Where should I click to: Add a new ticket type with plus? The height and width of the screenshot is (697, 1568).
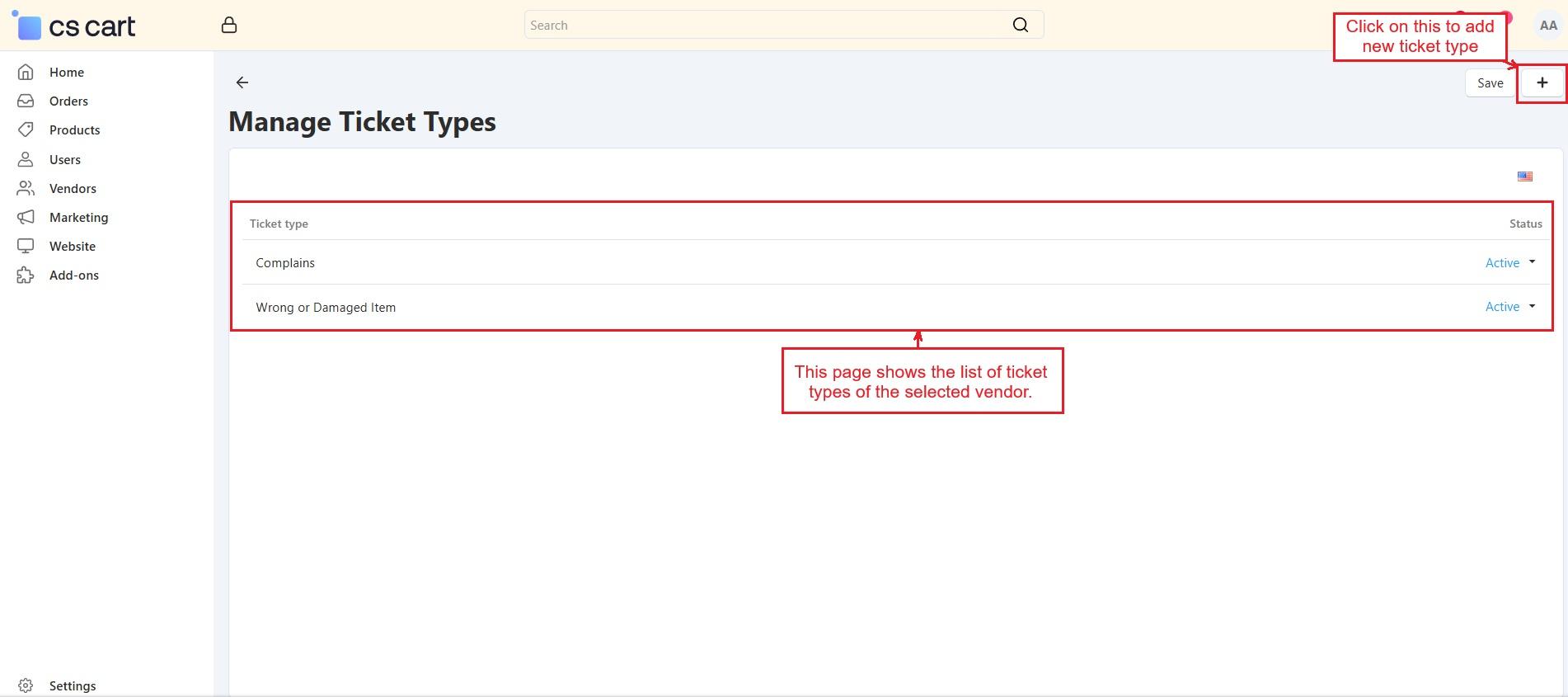[x=1542, y=82]
